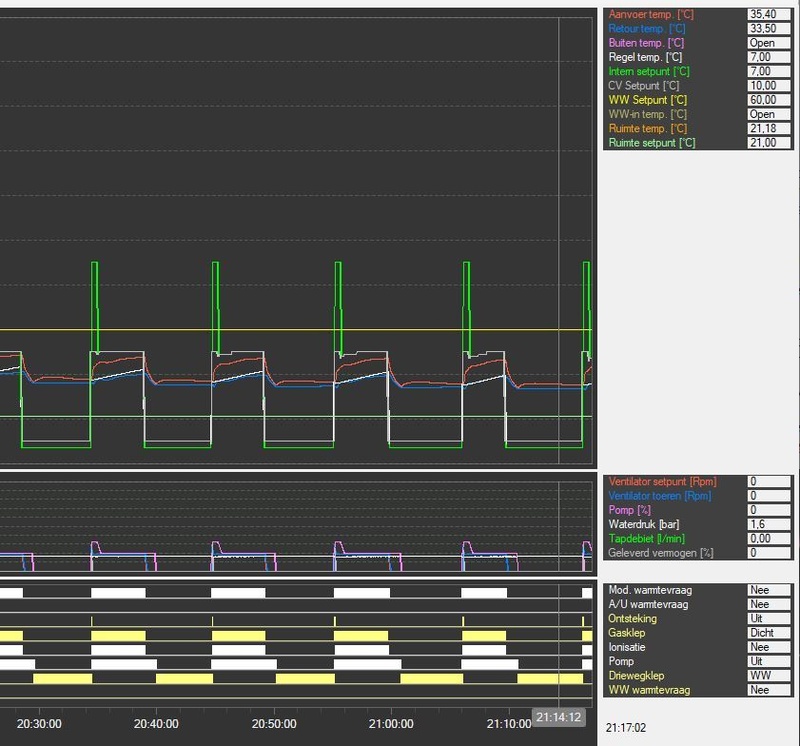Viewport: 800px width, 746px height.
Task: Click the Ventilator toeren value field
Action: click(769, 496)
